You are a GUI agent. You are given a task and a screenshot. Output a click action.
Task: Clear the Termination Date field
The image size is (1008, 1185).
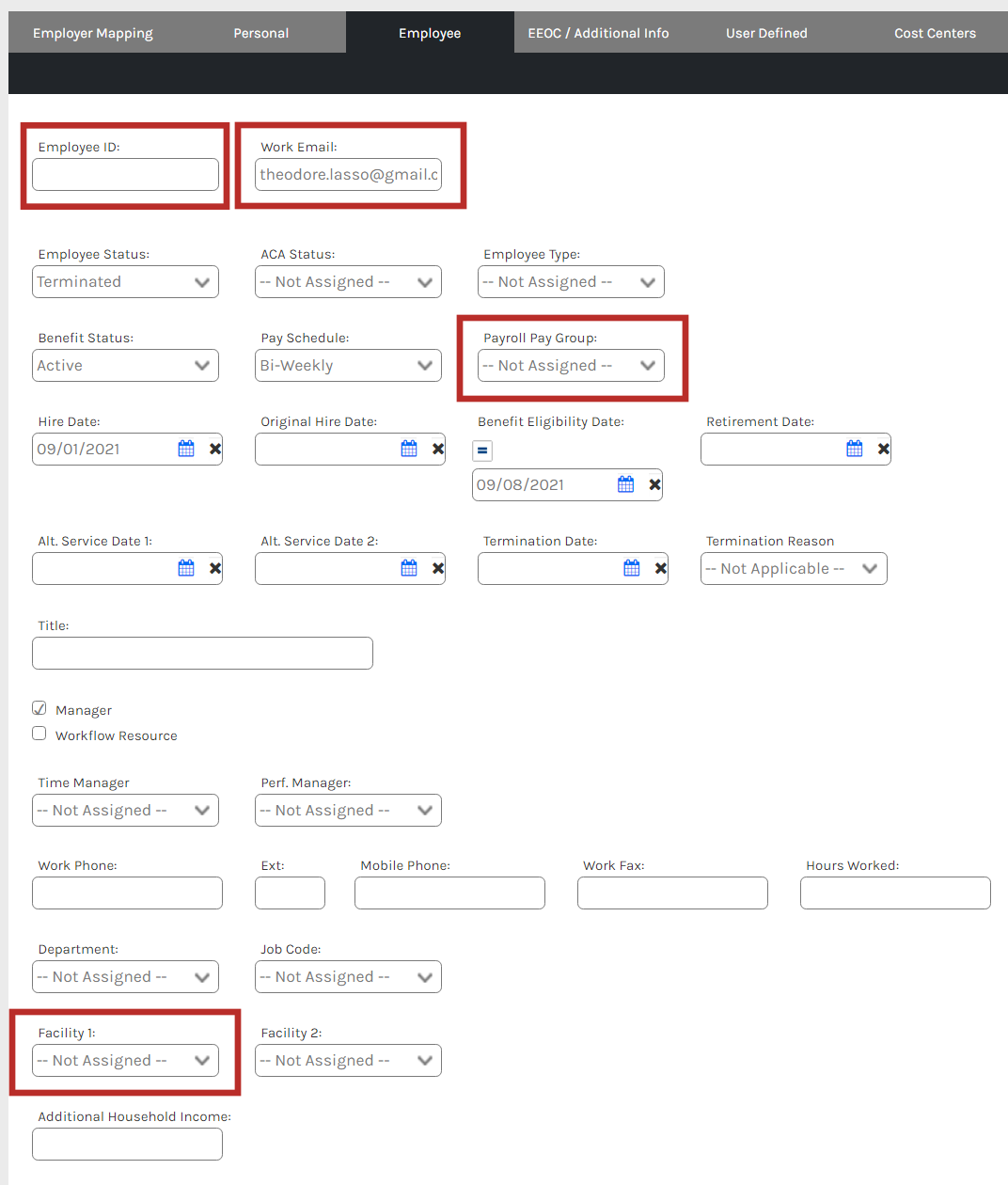[x=661, y=568]
